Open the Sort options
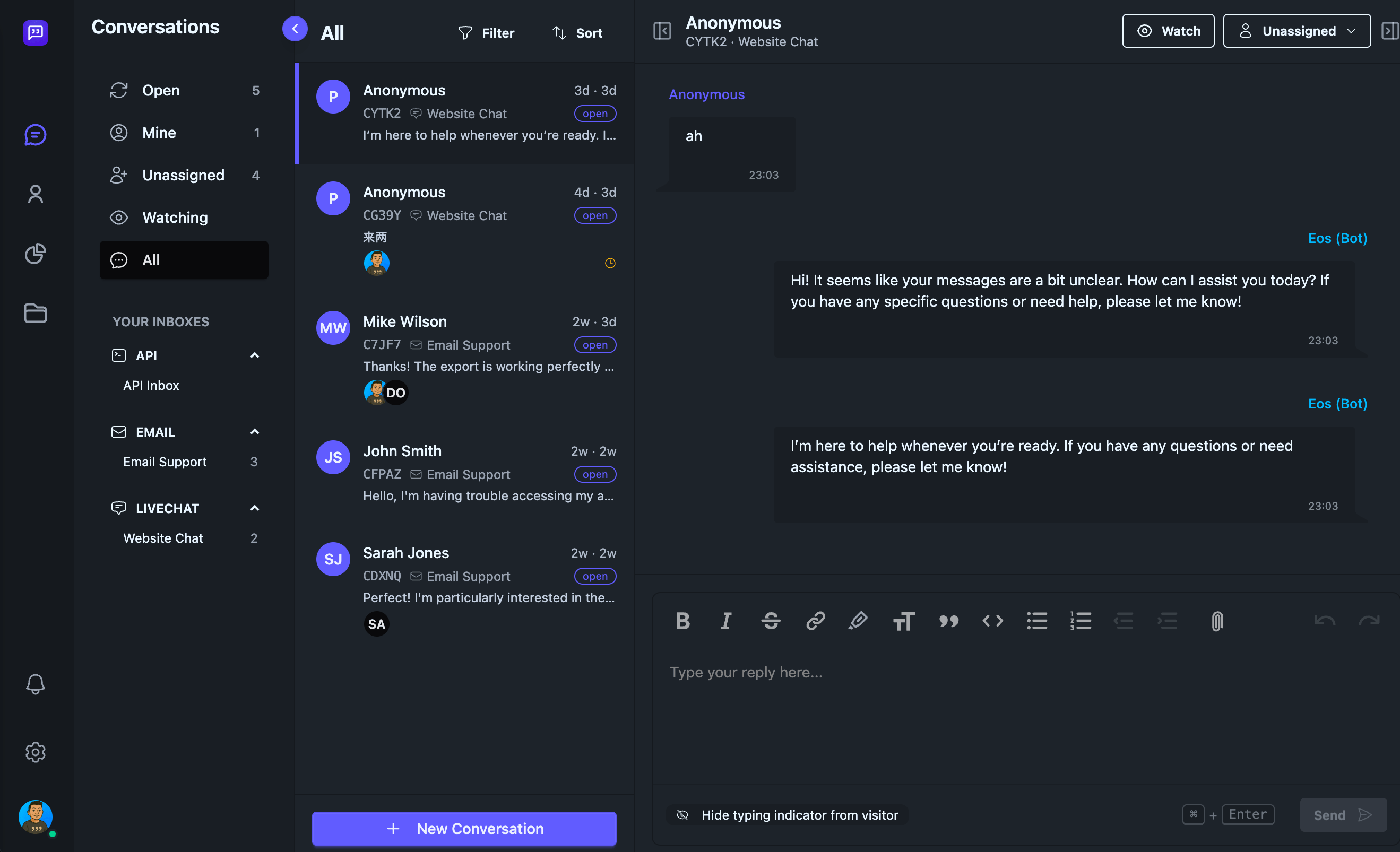 click(x=577, y=33)
